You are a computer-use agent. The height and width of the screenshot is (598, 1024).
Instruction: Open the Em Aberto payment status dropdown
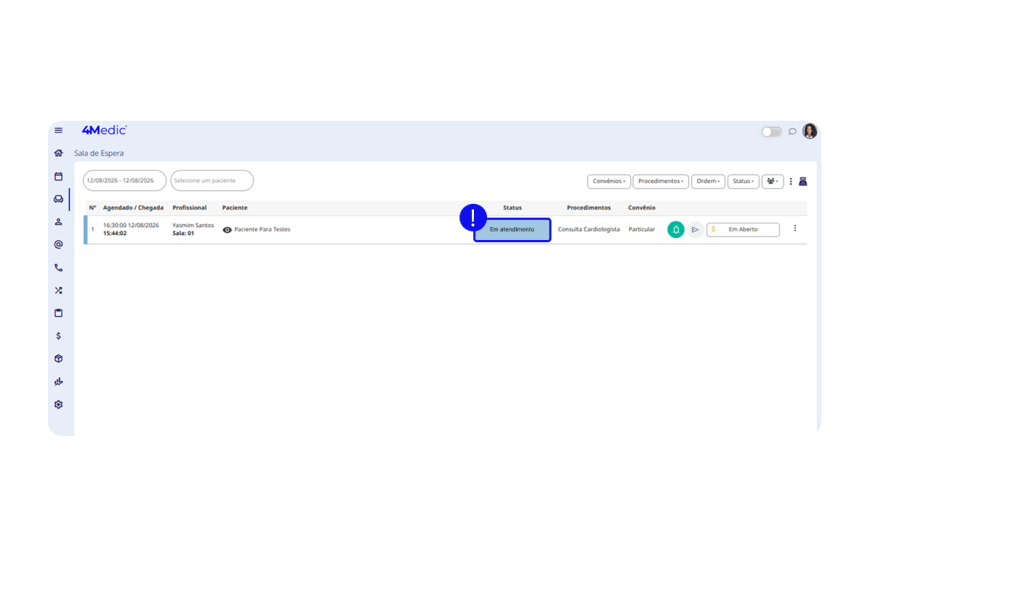[x=743, y=230]
